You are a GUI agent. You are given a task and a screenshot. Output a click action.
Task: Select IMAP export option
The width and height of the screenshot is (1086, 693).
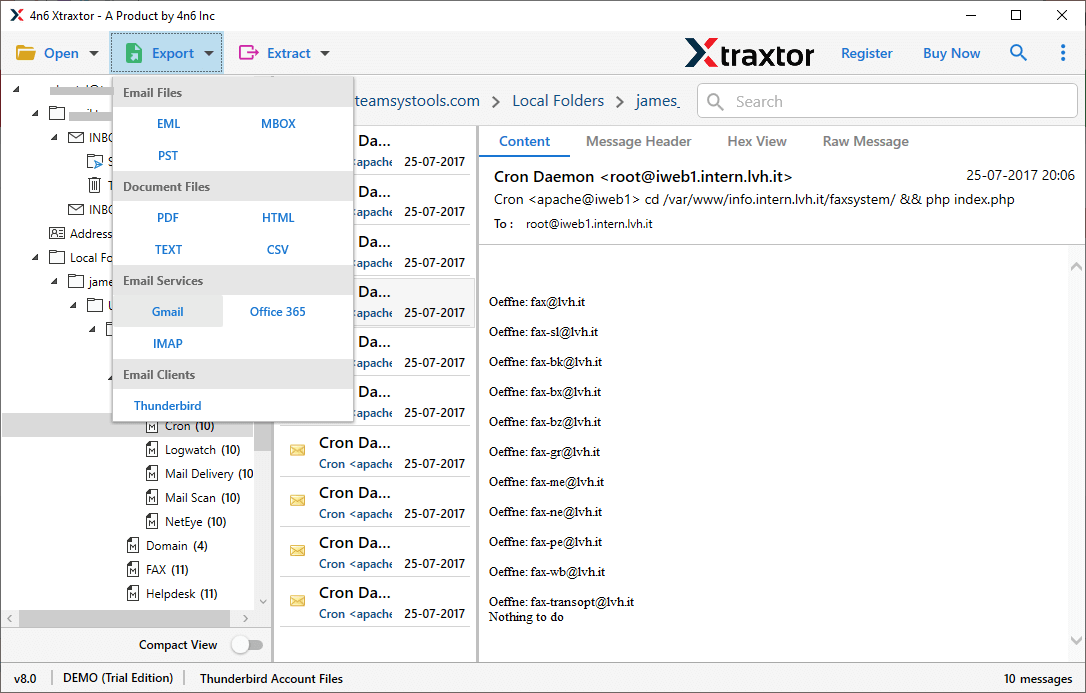point(168,343)
